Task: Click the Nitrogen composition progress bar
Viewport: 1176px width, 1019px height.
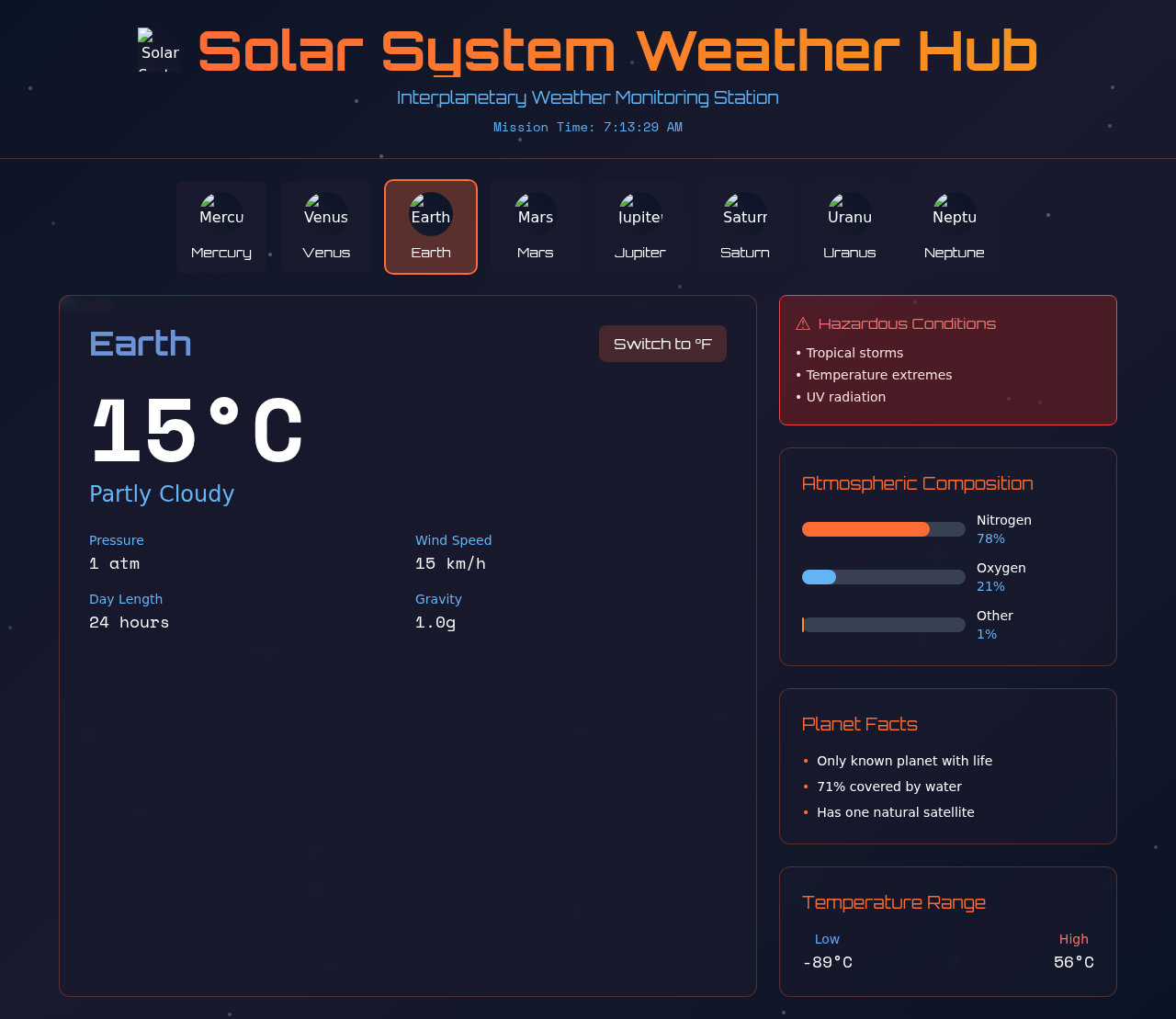Action: [883, 529]
